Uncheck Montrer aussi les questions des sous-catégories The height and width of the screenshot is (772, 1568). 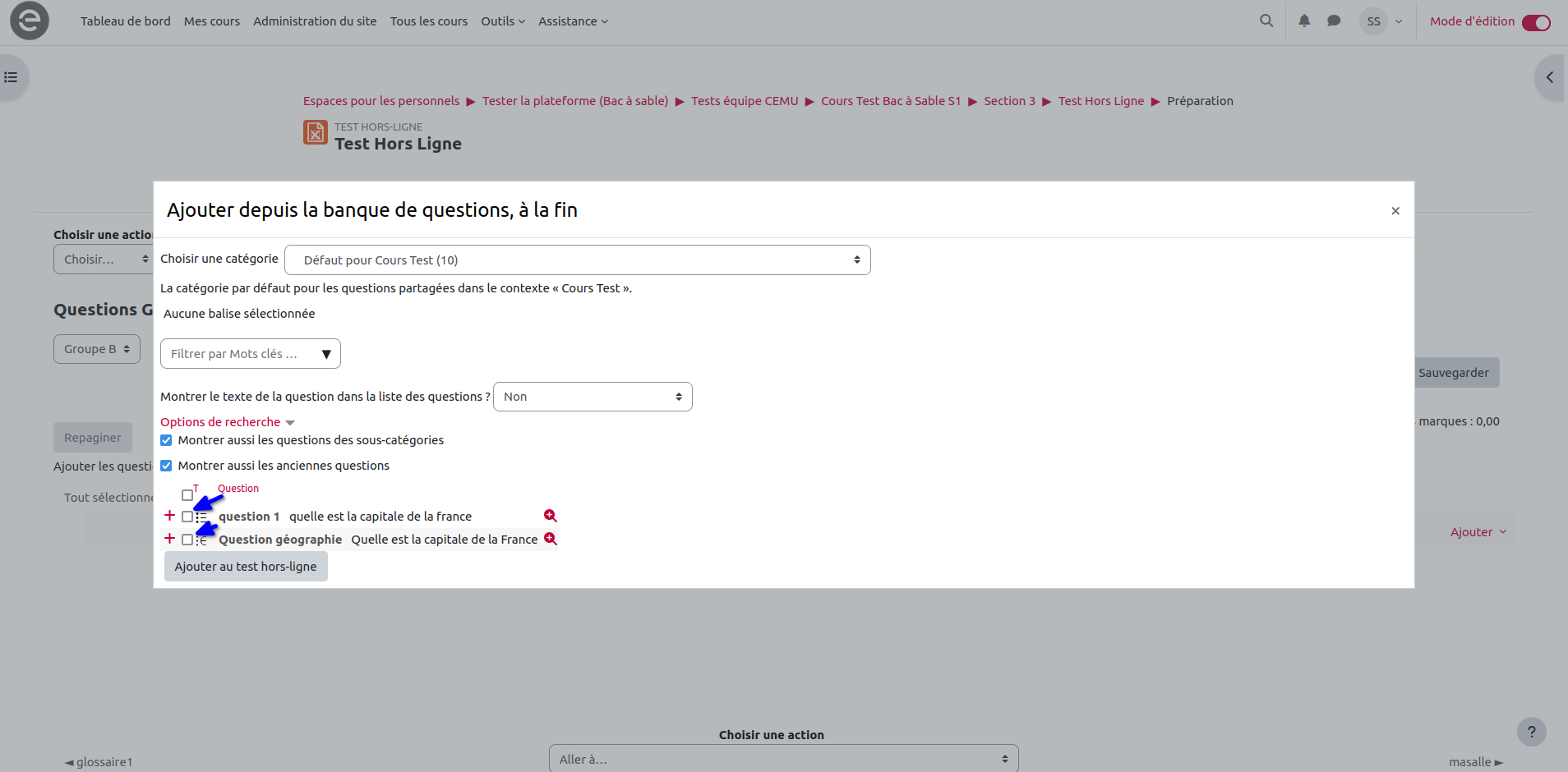pos(167,440)
